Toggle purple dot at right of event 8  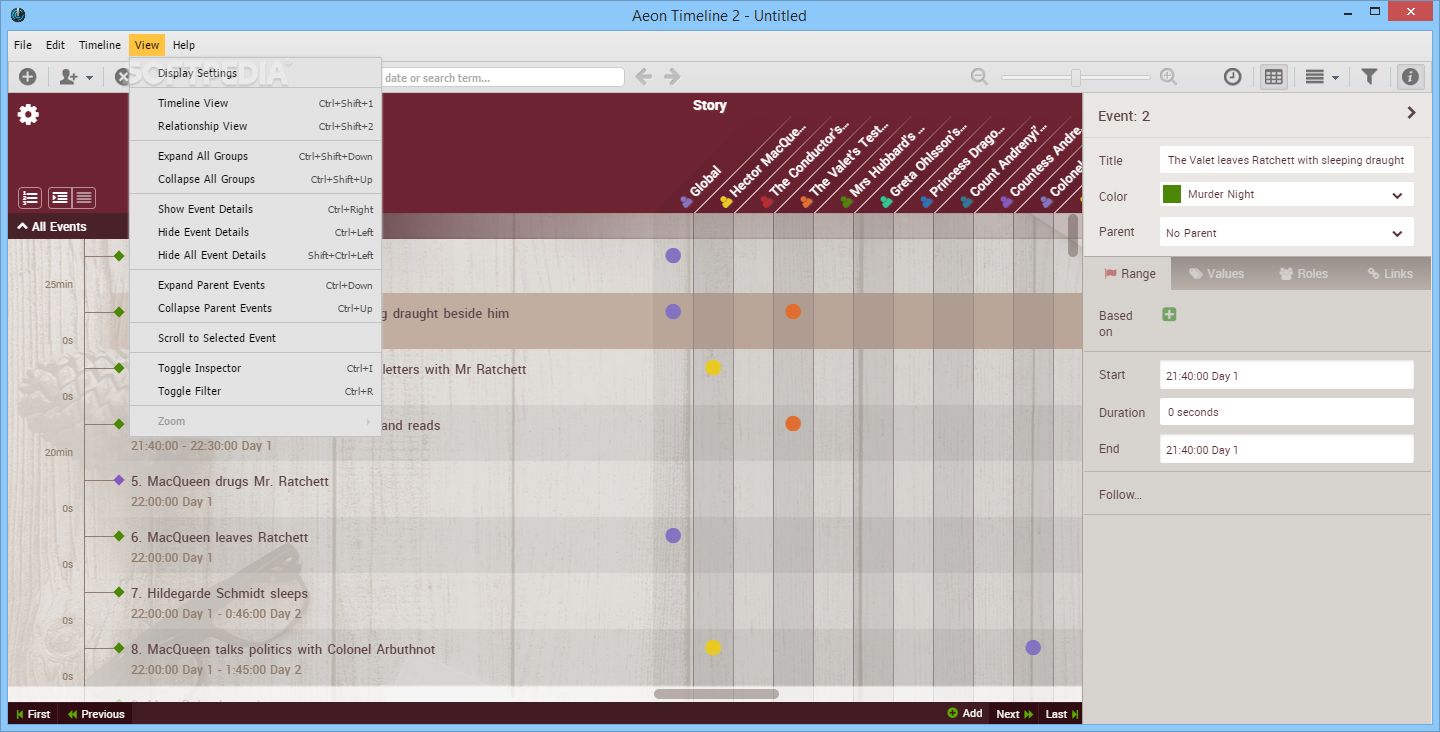(1033, 647)
